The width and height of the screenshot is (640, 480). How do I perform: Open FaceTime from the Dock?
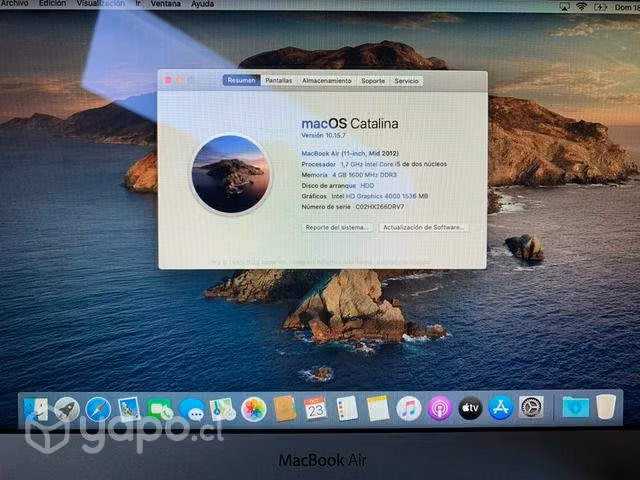160,409
